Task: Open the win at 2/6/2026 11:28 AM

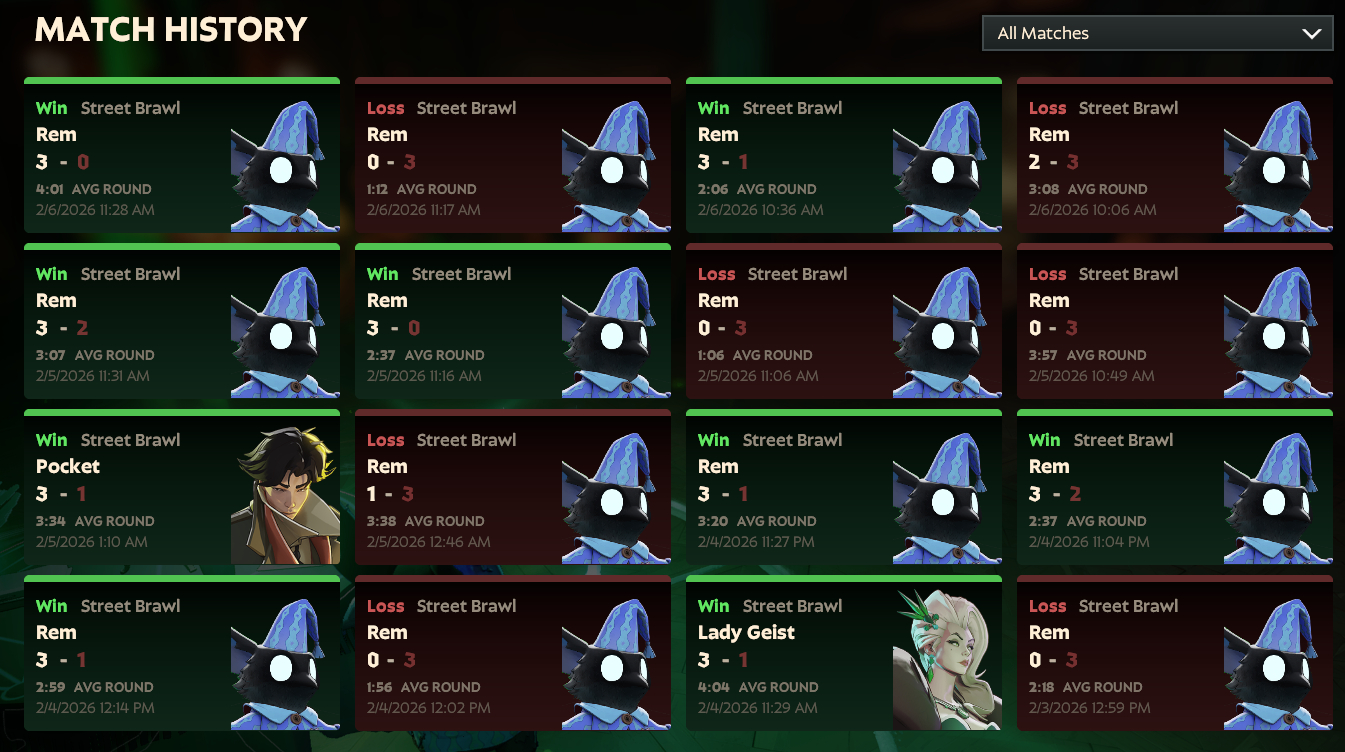Action: pos(182,155)
